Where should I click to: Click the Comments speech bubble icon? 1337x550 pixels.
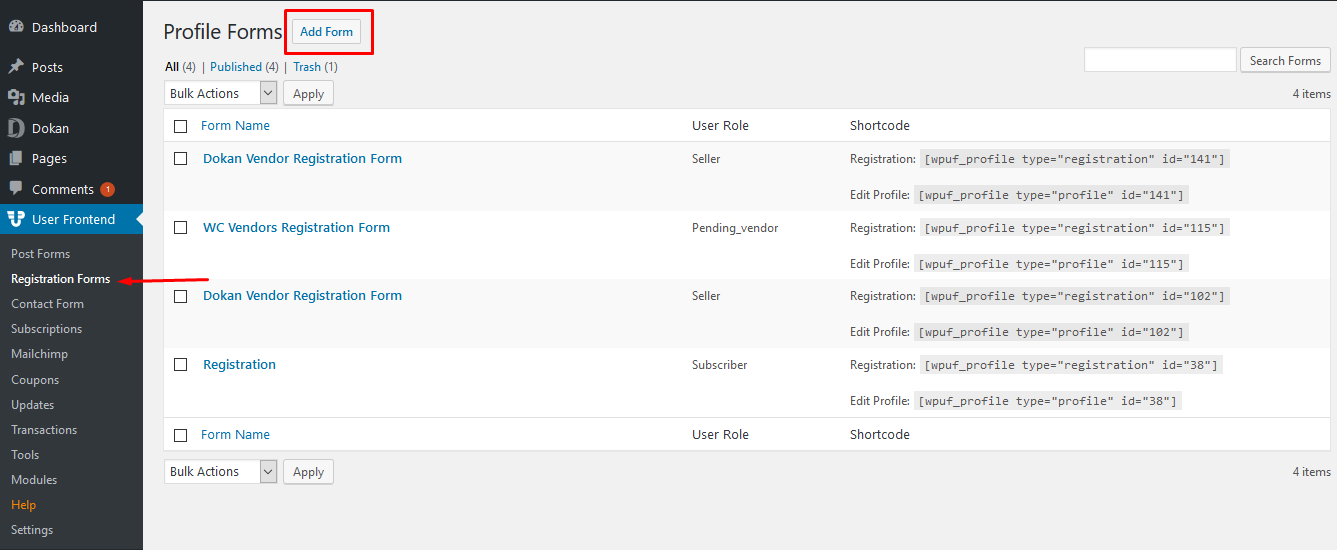point(16,189)
